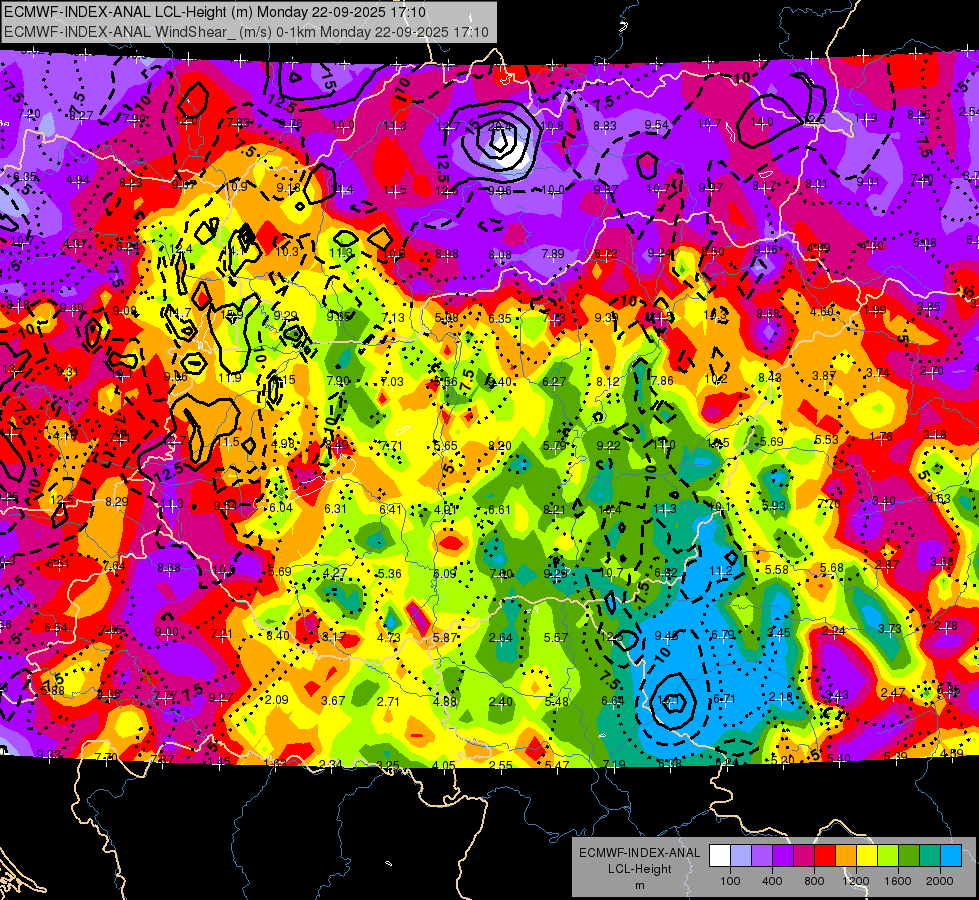Click the grid value 2.40

pos(500,702)
